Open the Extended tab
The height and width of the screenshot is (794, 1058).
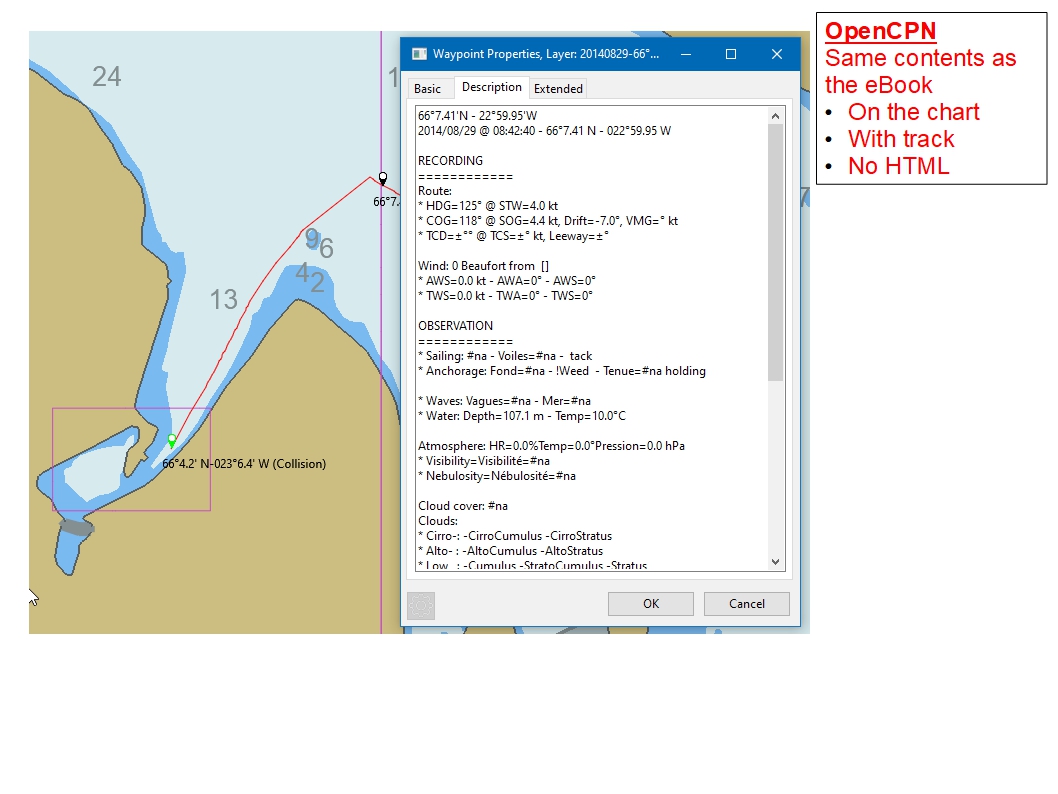[x=558, y=89]
